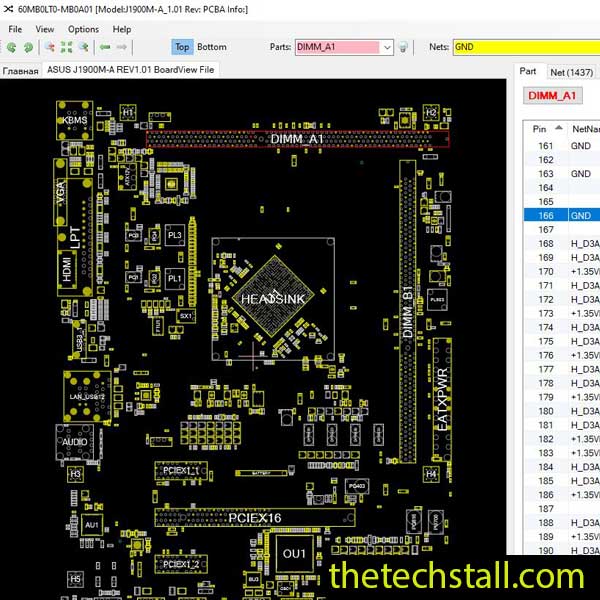Click the PL3 inductor on board

(x=175, y=235)
